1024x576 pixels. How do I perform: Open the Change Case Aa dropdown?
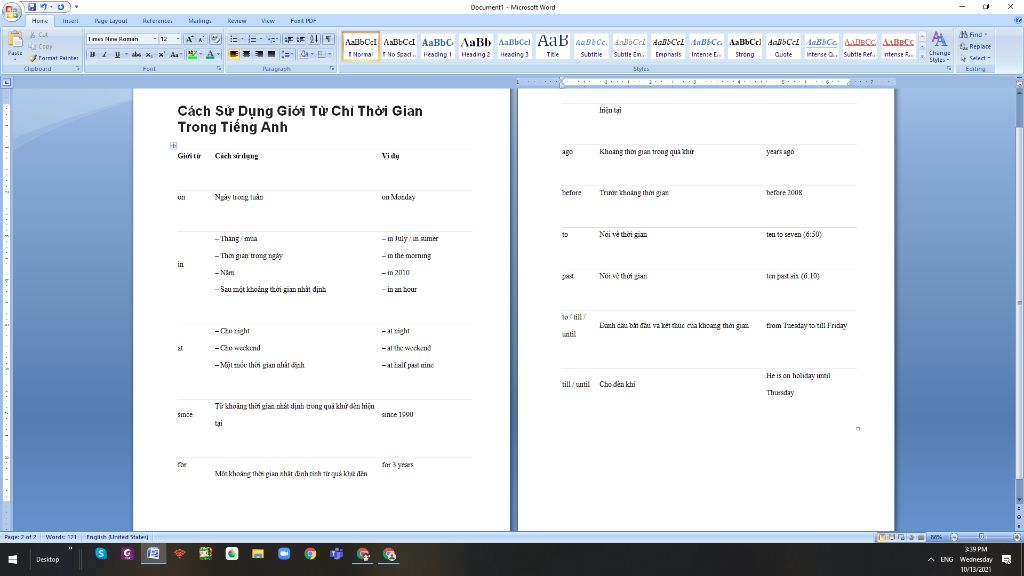click(175, 55)
